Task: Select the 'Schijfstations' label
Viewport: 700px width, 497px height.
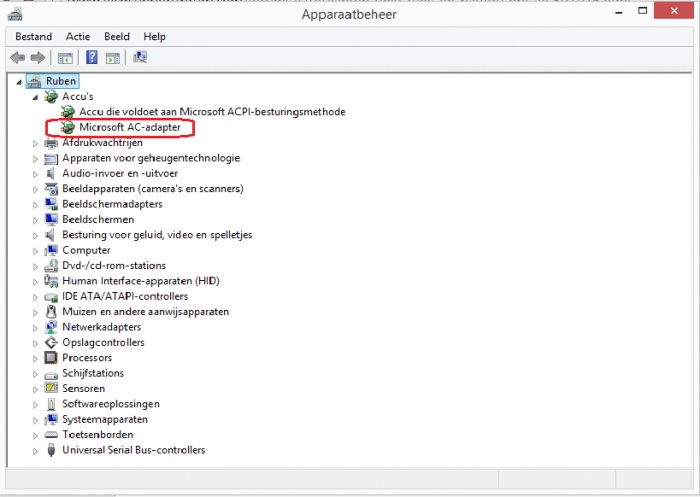Action: click(x=93, y=373)
